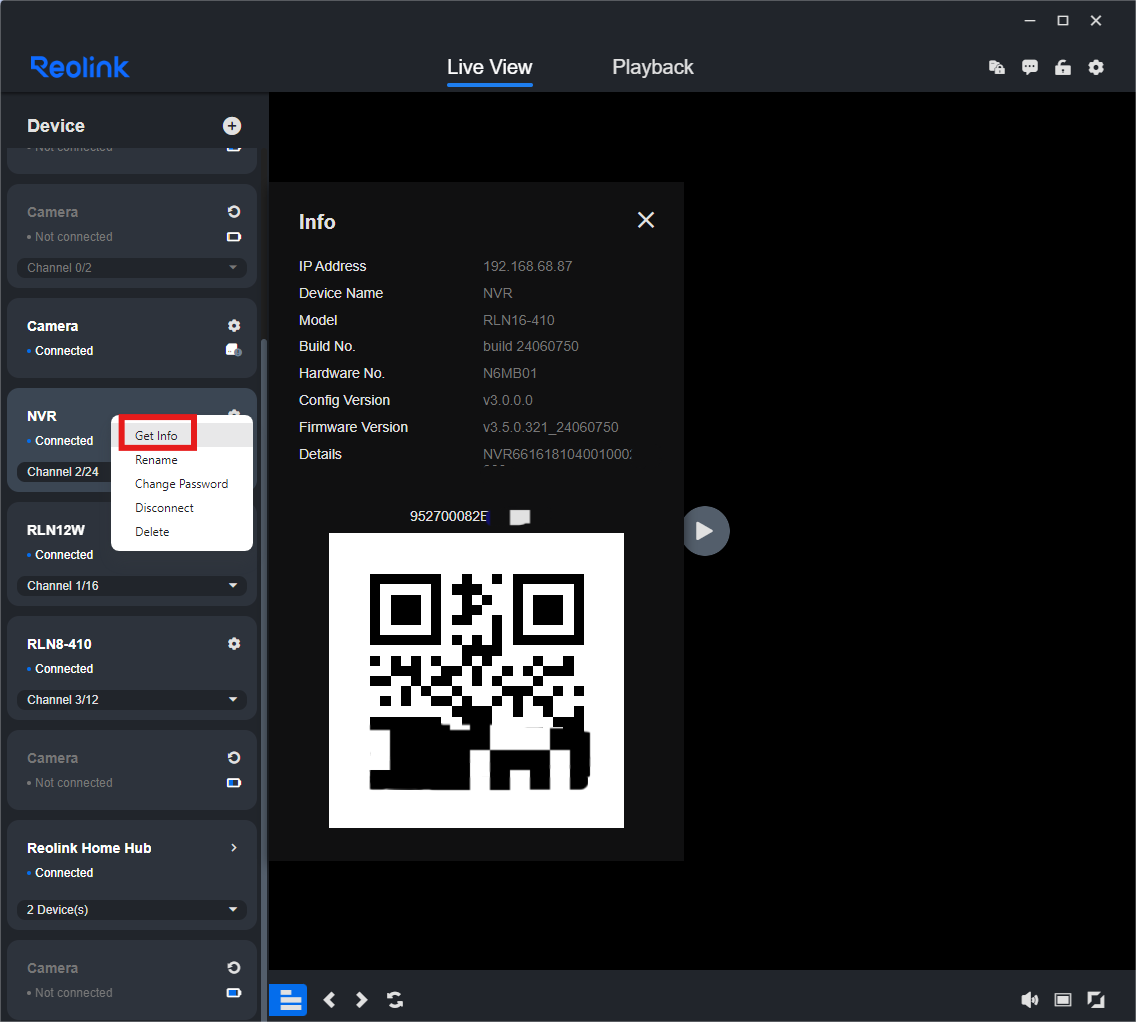The height and width of the screenshot is (1022, 1136).
Task: Open the 2 Device(s) dropdown
Action: [x=132, y=910]
